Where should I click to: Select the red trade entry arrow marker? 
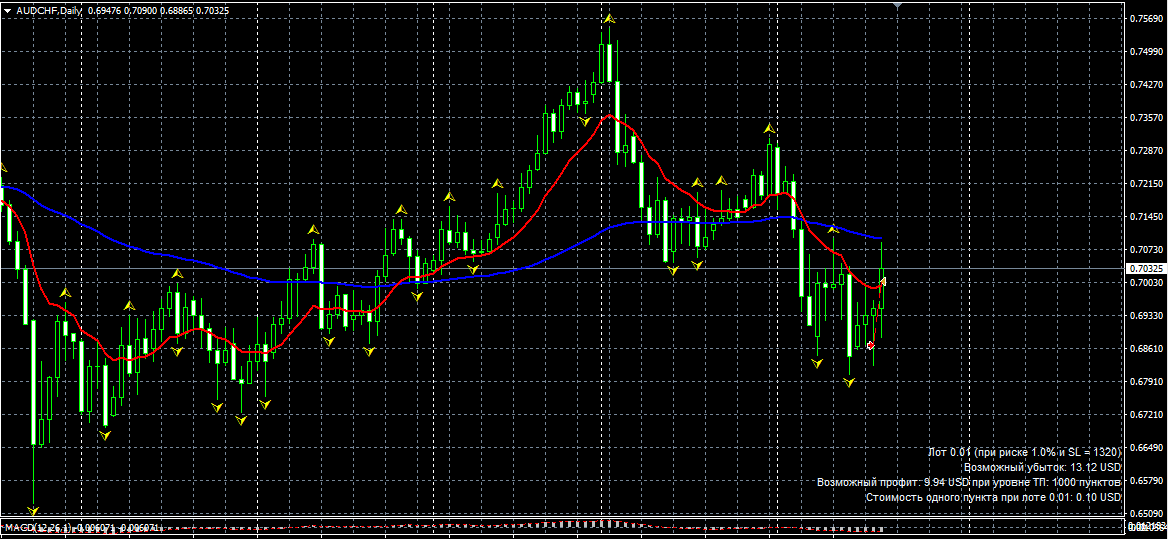(870, 345)
